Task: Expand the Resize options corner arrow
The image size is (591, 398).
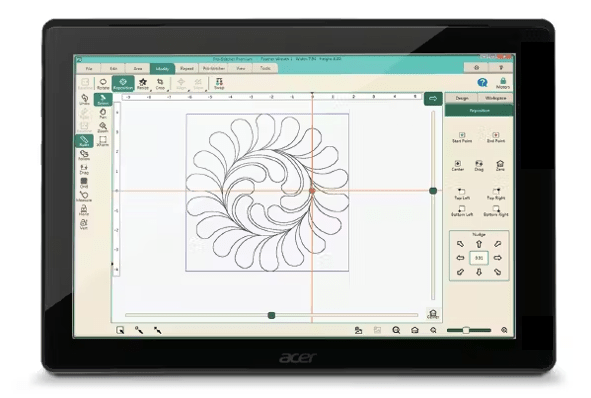Action: 150,91
